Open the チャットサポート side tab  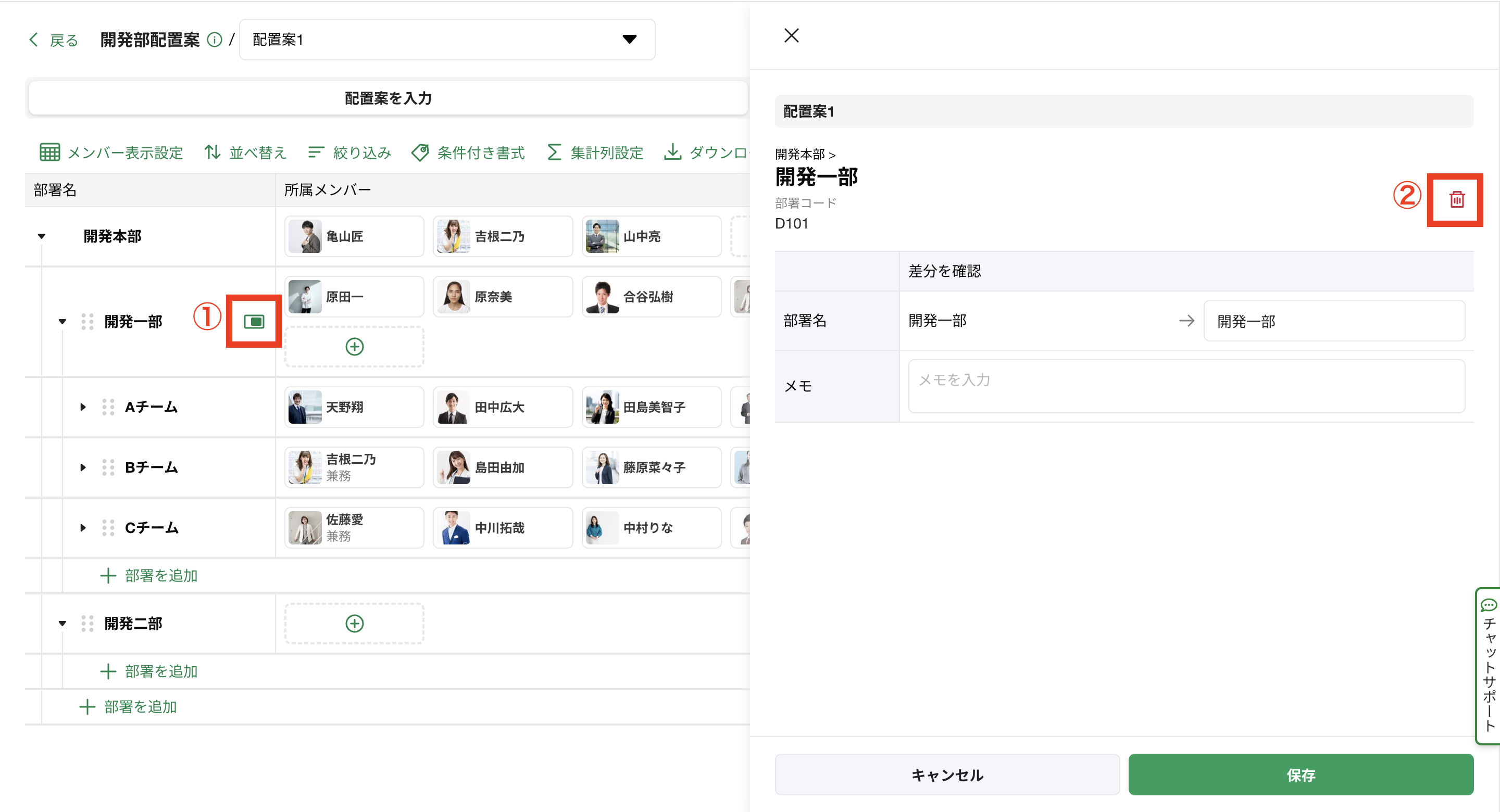1489,666
